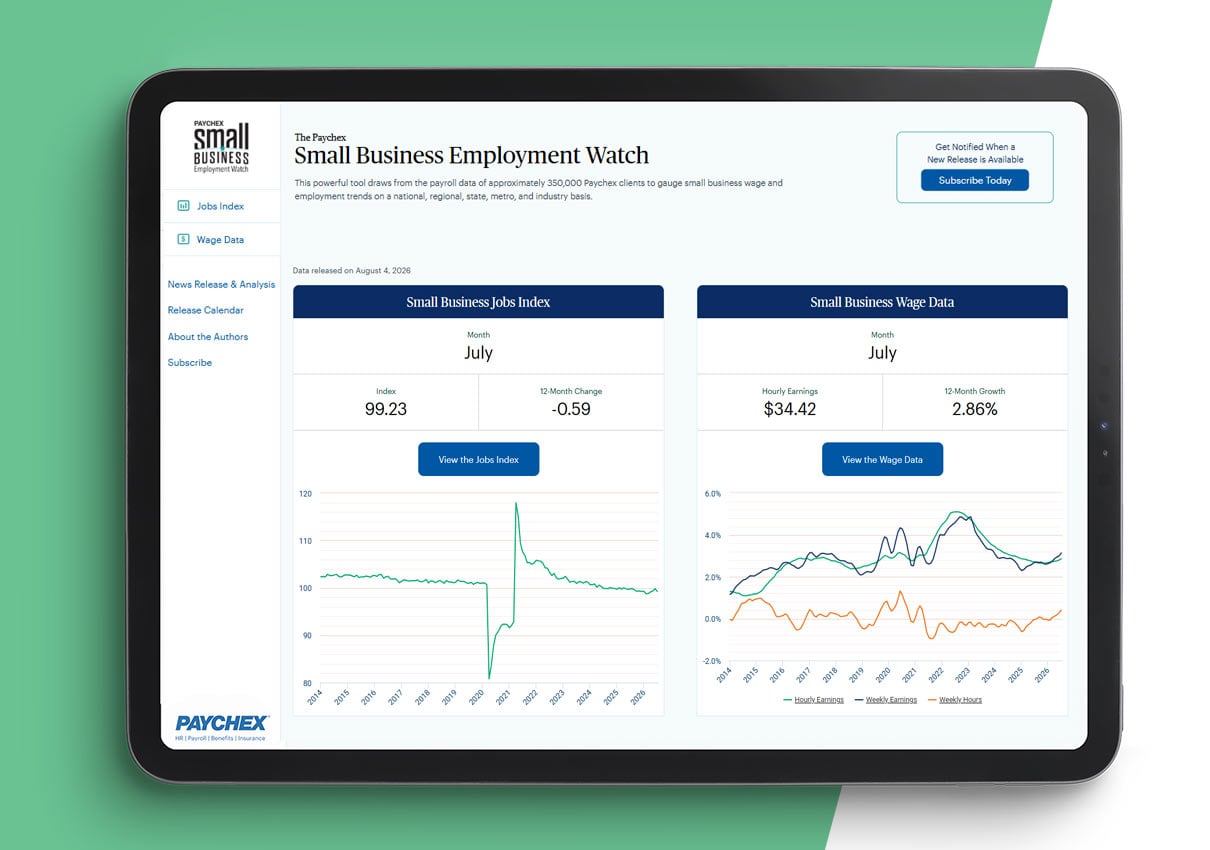Click the Small Business Jobs Index header

pyautogui.click(x=478, y=302)
